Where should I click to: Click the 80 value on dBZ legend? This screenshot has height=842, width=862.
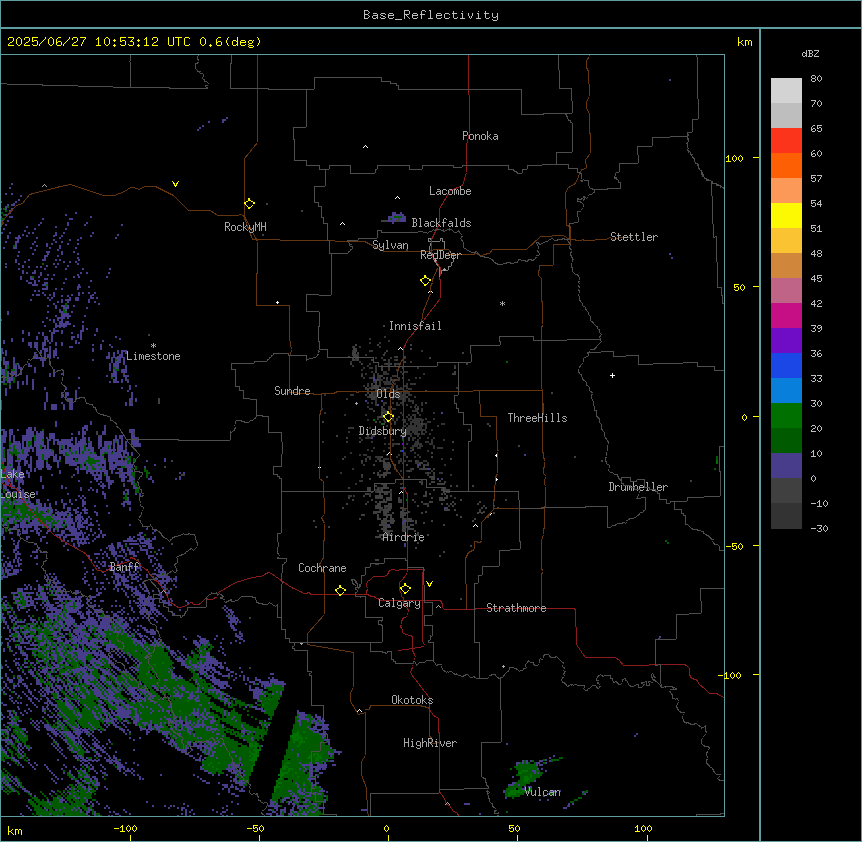816,79
